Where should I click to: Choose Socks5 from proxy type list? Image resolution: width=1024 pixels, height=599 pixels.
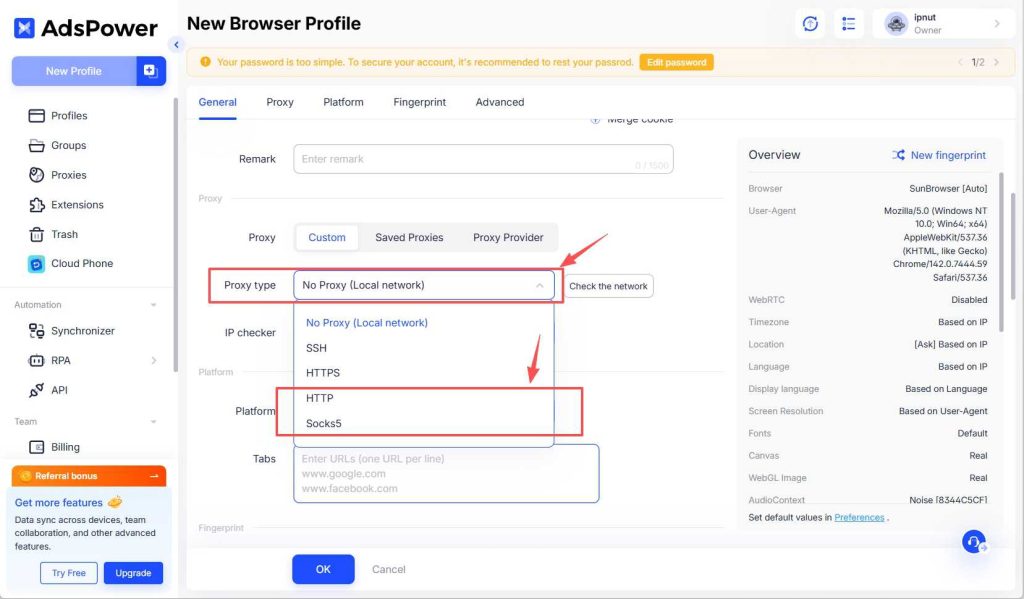coord(323,424)
